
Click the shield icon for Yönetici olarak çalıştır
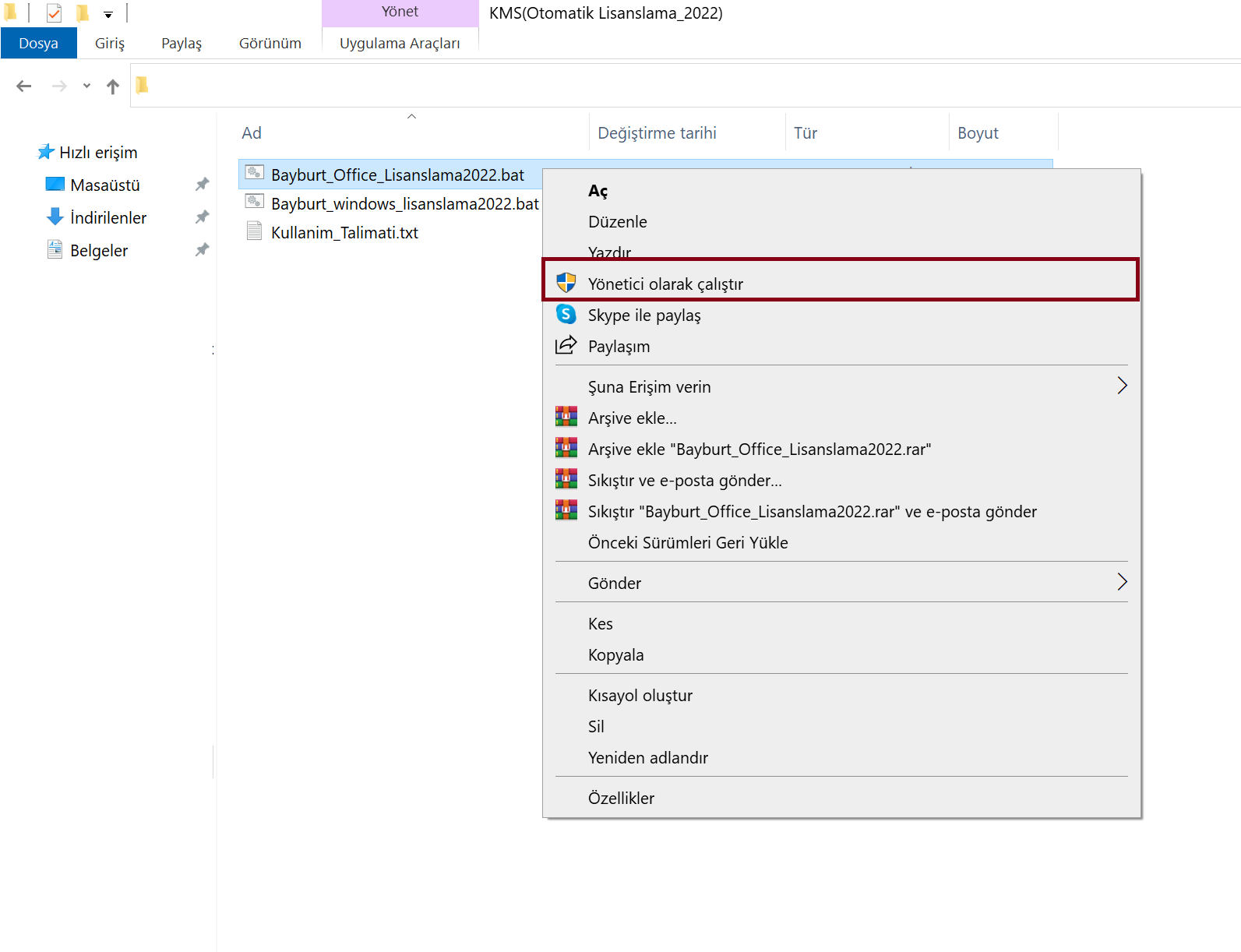566,283
